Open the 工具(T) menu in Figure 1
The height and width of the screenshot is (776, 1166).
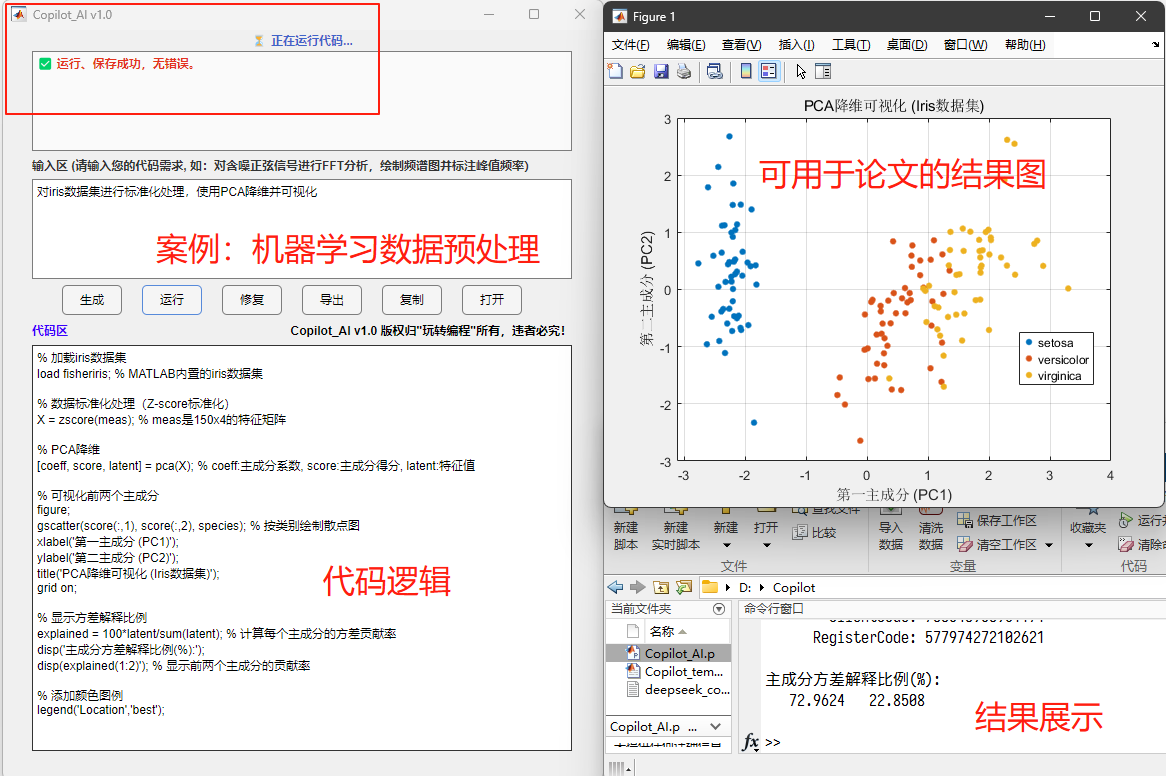pyautogui.click(x=851, y=45)
